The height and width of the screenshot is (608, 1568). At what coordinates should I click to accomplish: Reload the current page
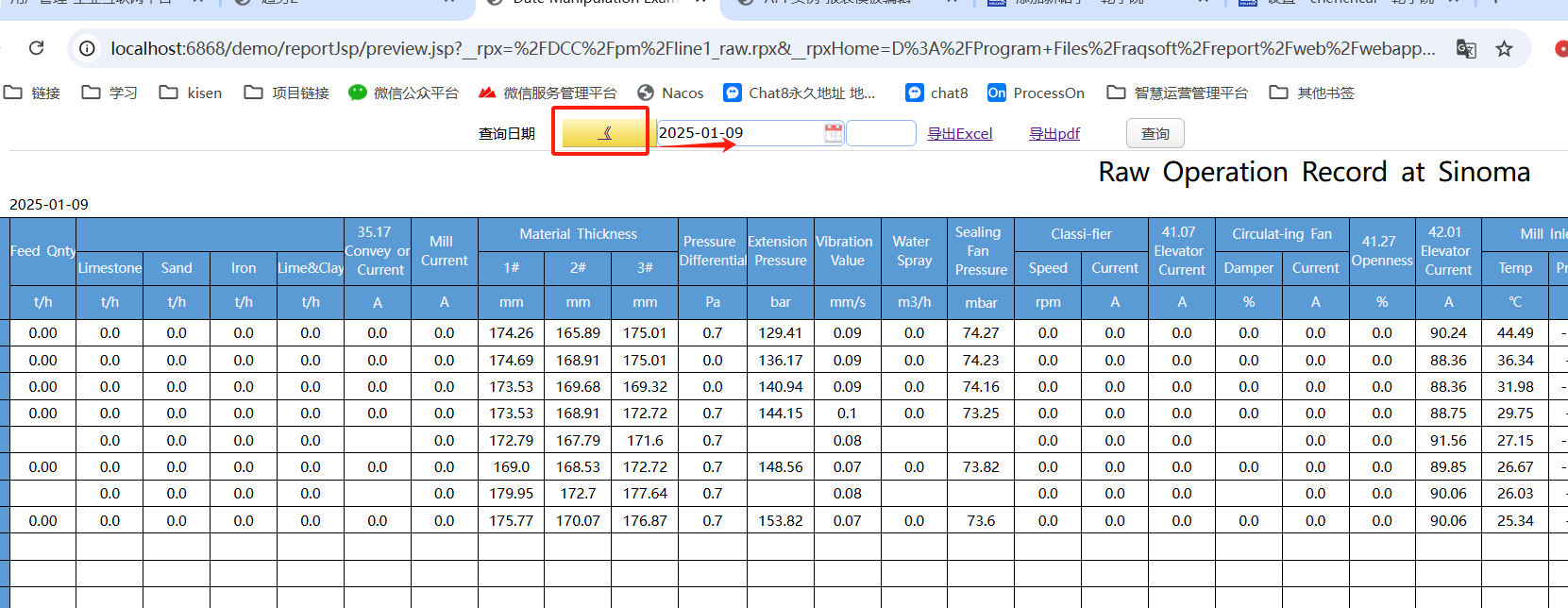point(37,48)
